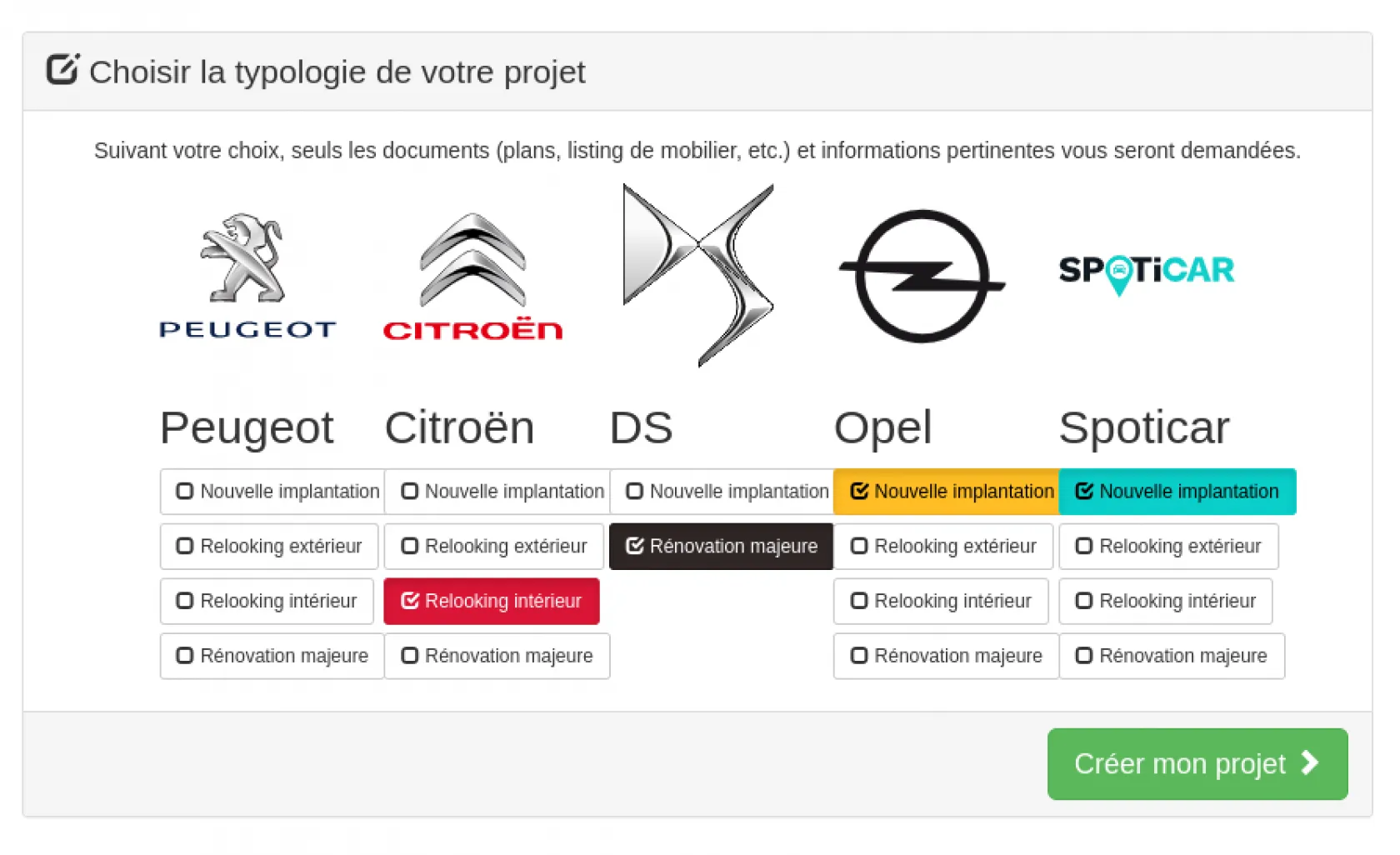Select DS Nouvelle implantation

coord(722,492)
